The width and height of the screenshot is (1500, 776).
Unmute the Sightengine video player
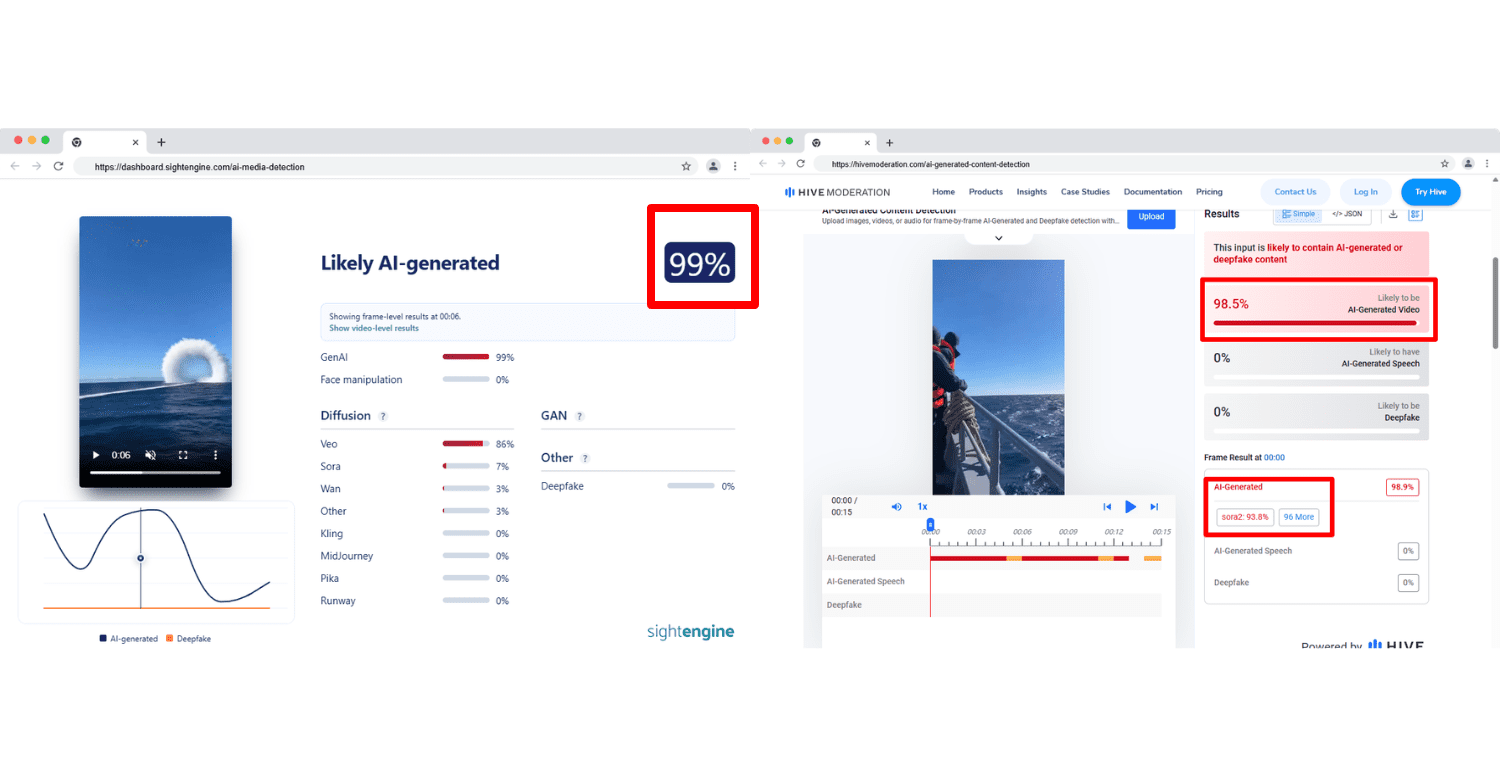[x=150, y=455]
